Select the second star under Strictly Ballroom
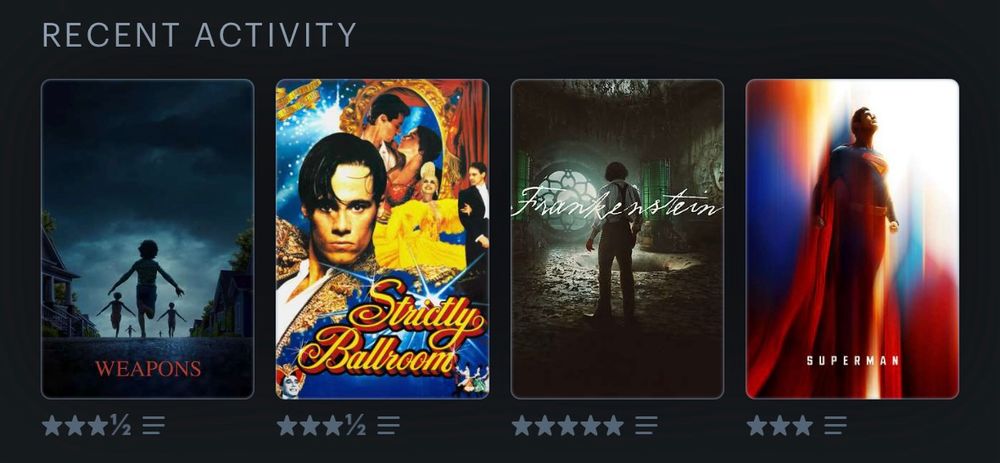Screen dimensions: 1000x463 click(x=310, y=425)
